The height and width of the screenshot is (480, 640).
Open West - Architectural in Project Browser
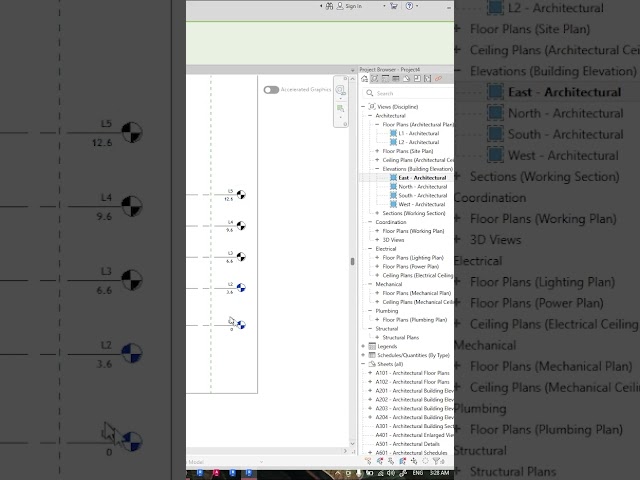coord(422,204)
